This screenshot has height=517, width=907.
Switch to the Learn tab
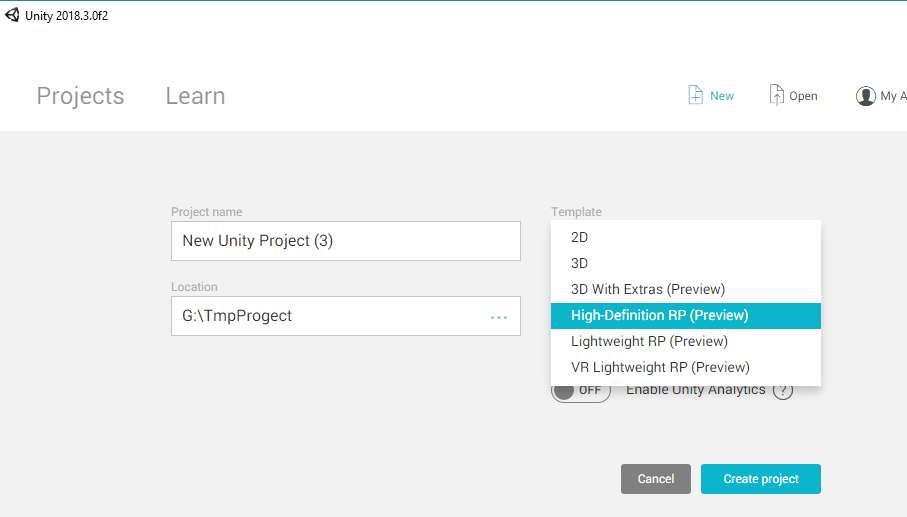196,96
